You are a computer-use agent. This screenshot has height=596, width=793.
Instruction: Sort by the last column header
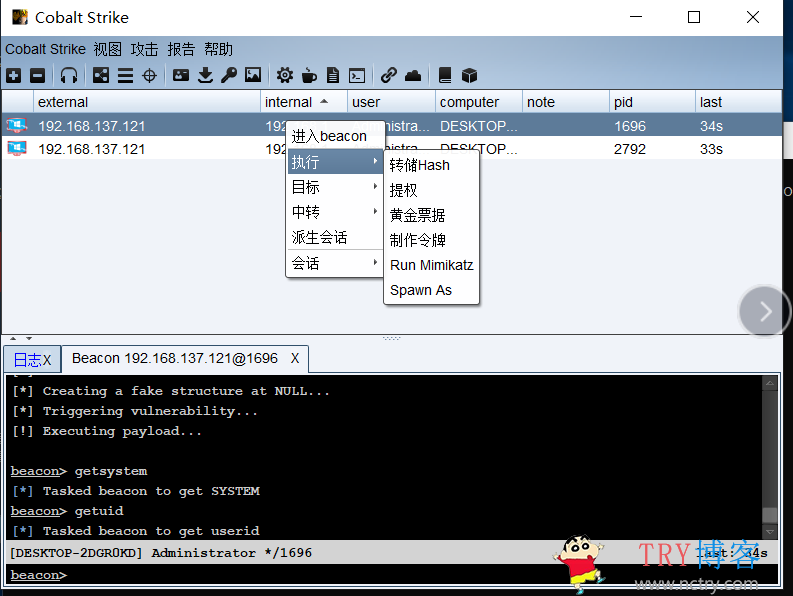[x=738, y=102]
